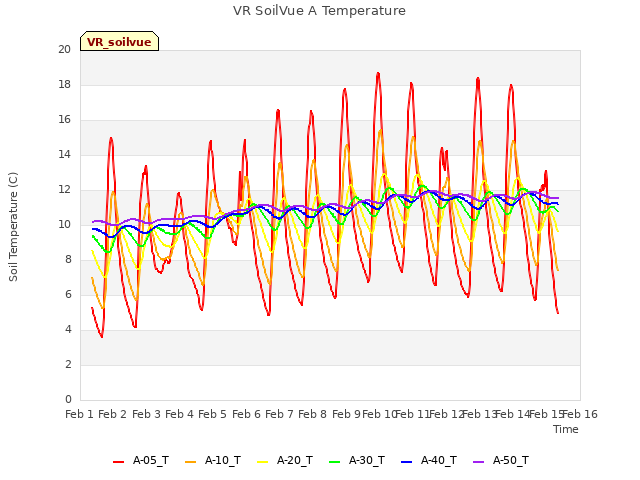Click the y-axis value 4
Screen dimensions: 640x480
tap(68, 329)
